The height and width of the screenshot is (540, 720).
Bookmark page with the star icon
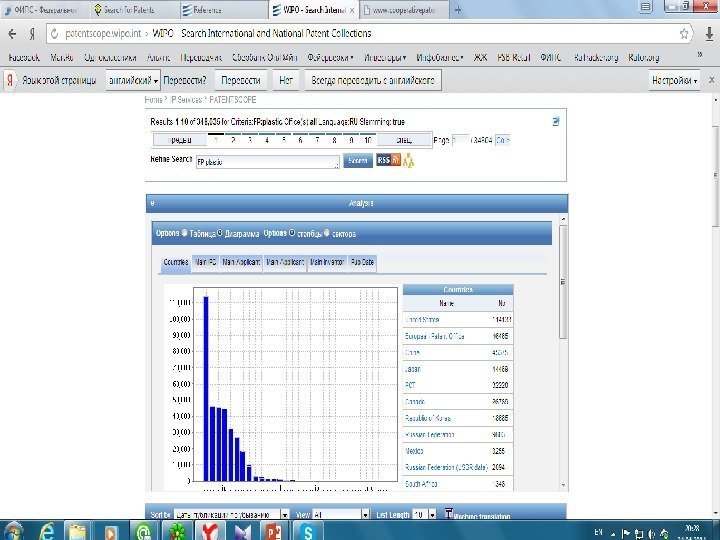coord(684,34)
